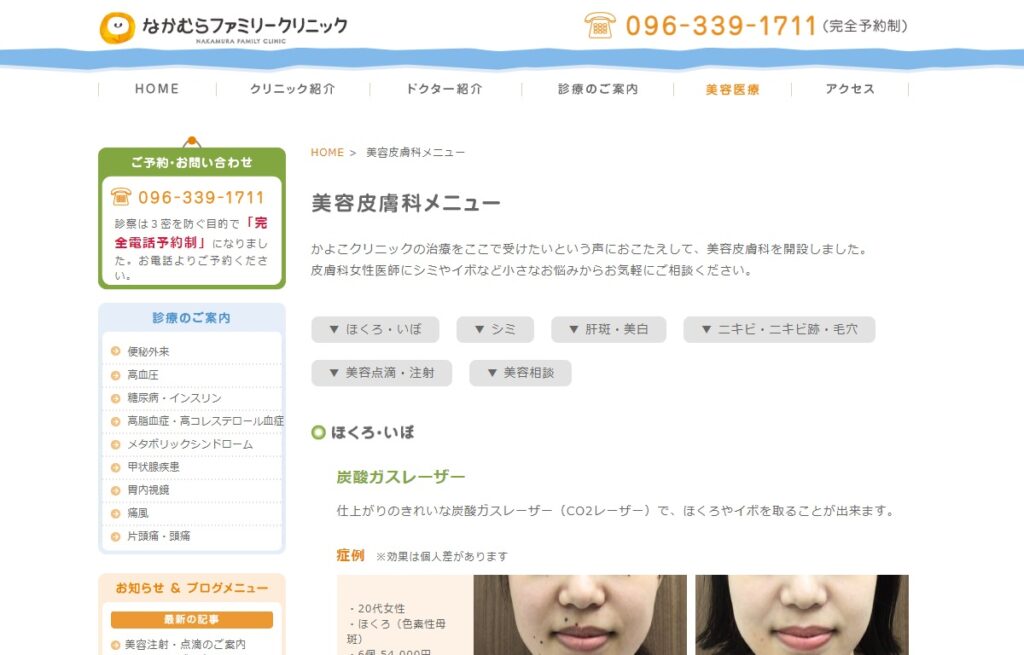1024x655 pixels.
Task: Open the 甲状腺疾患 sidebar link
Action: coord(153,467)
